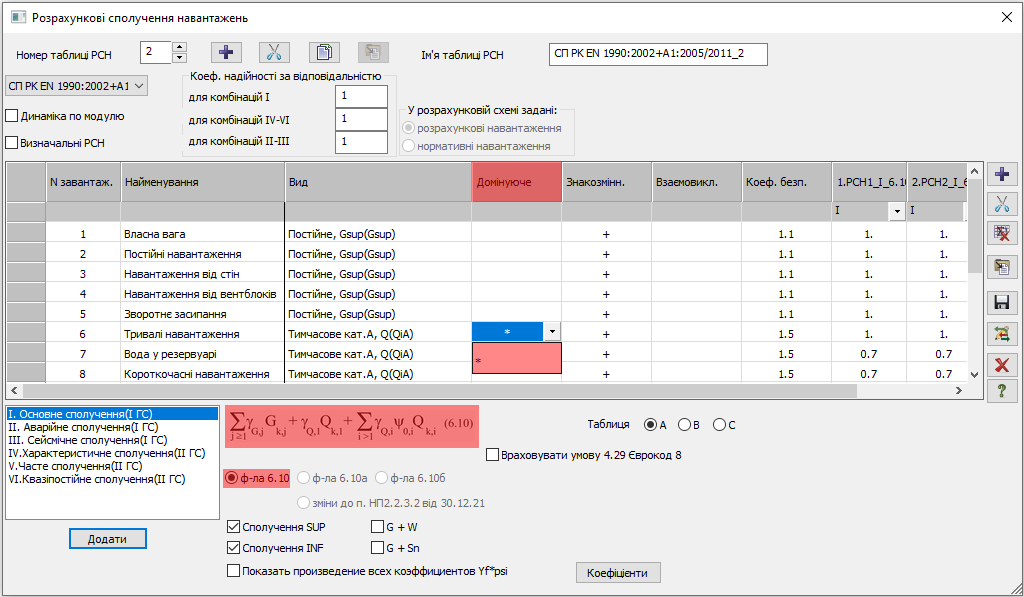Viewport: 1024px width, 597px height.
Task: Click the clear-table icon with the red cross
Action: pyautogui.click(x=1002, y=235)
